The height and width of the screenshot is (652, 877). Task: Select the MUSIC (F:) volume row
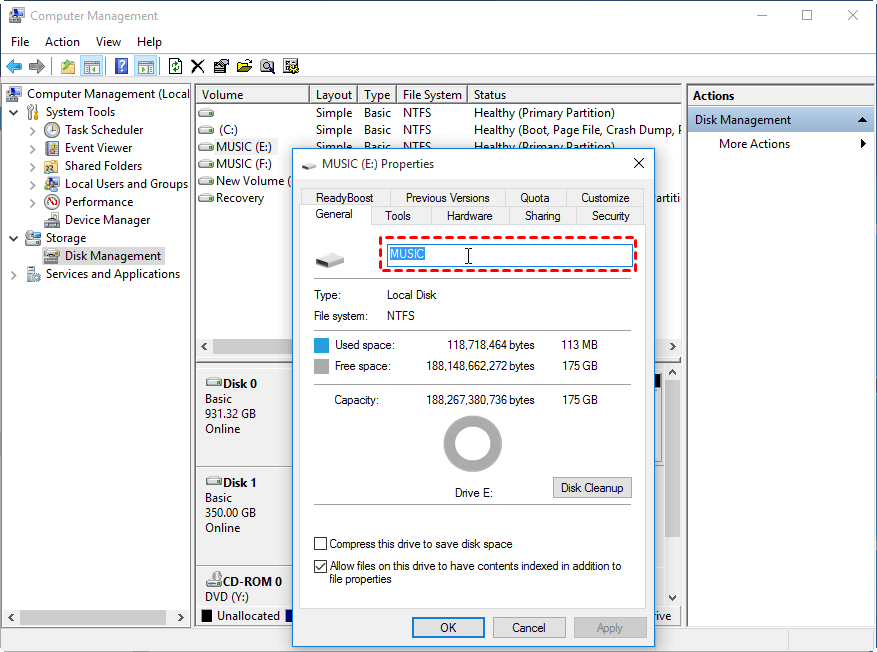(x=244, y=164)
